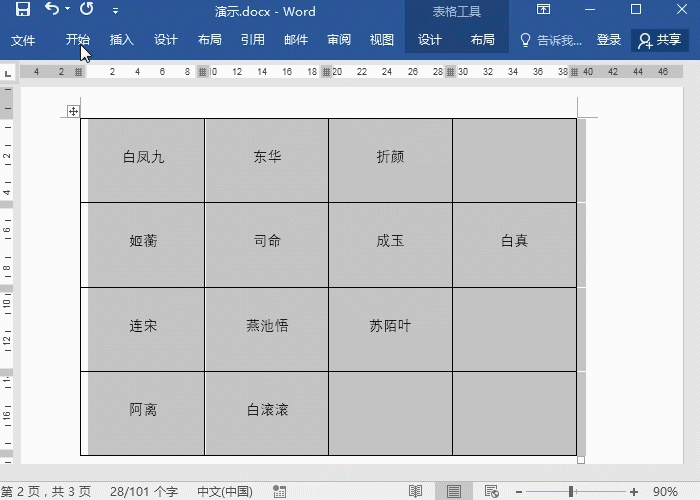
Task: Switch to Web Layout view icon
Action: pos(492,492)
